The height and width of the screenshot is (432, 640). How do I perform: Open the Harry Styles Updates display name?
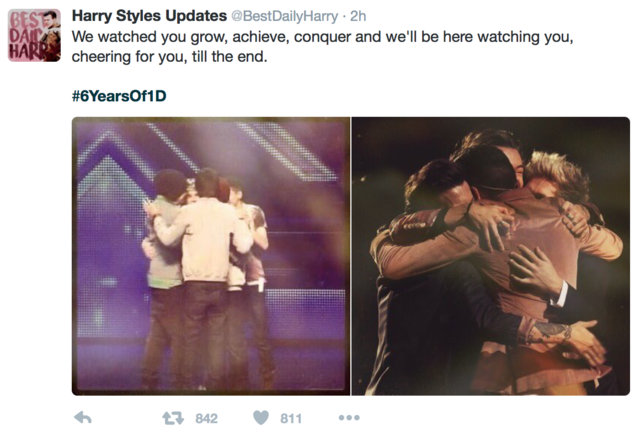[149, 16]
